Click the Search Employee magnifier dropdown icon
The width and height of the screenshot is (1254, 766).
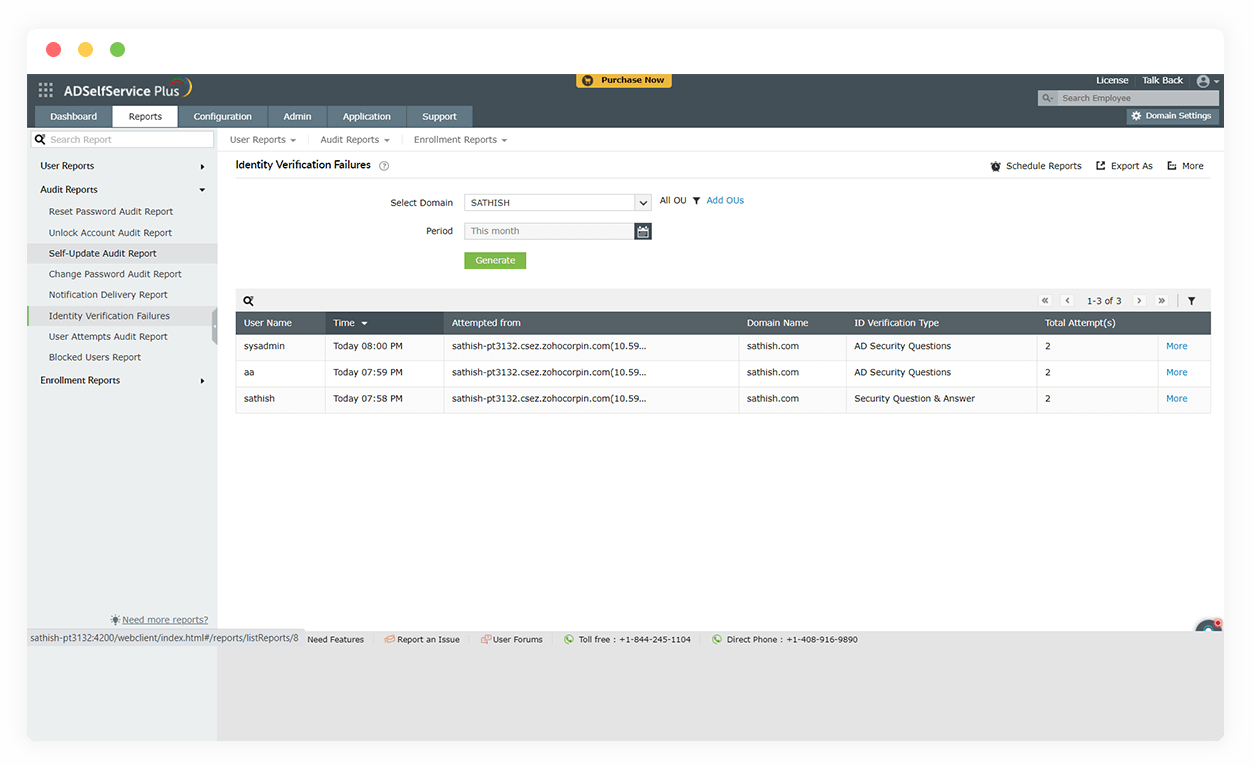pos(1048,98)
